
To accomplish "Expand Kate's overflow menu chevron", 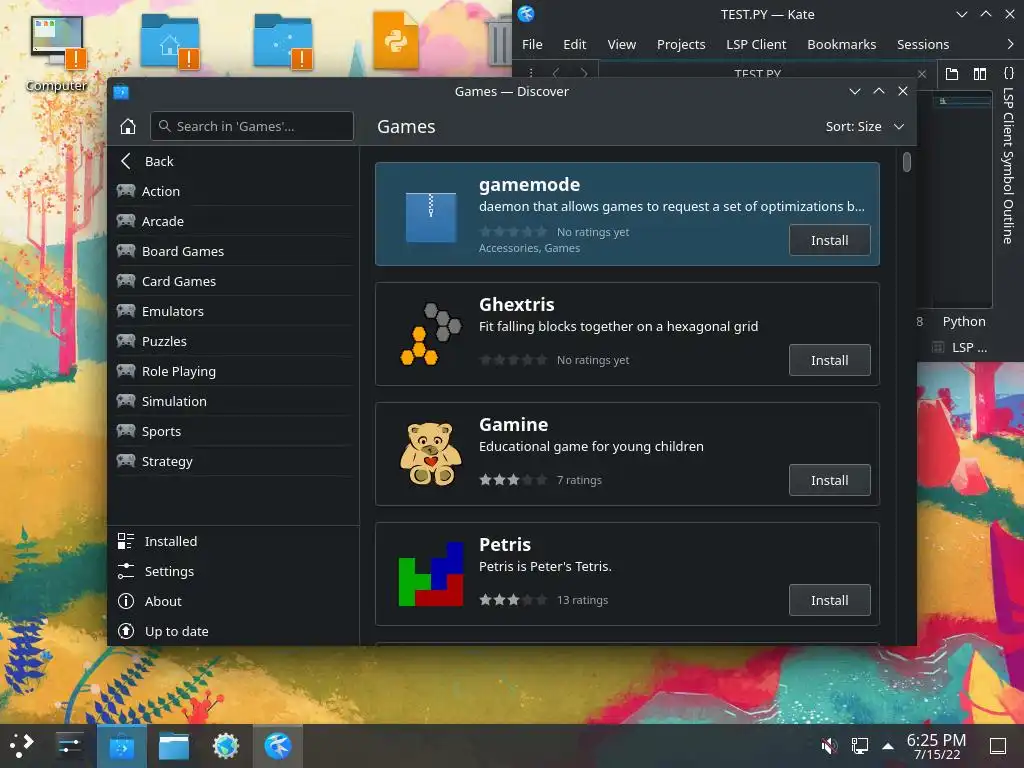I will tap(1010, 44).
